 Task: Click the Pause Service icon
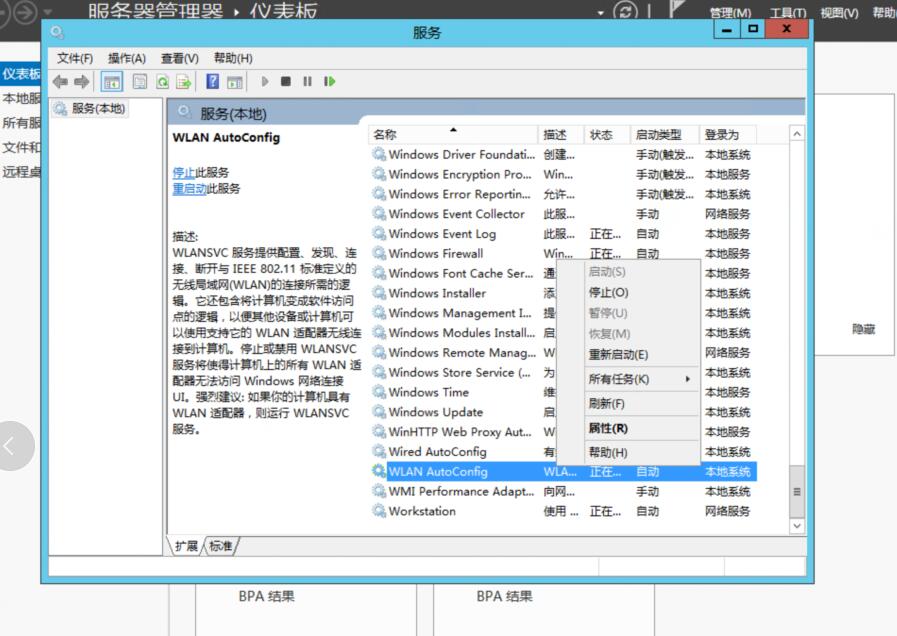[308, 81]
